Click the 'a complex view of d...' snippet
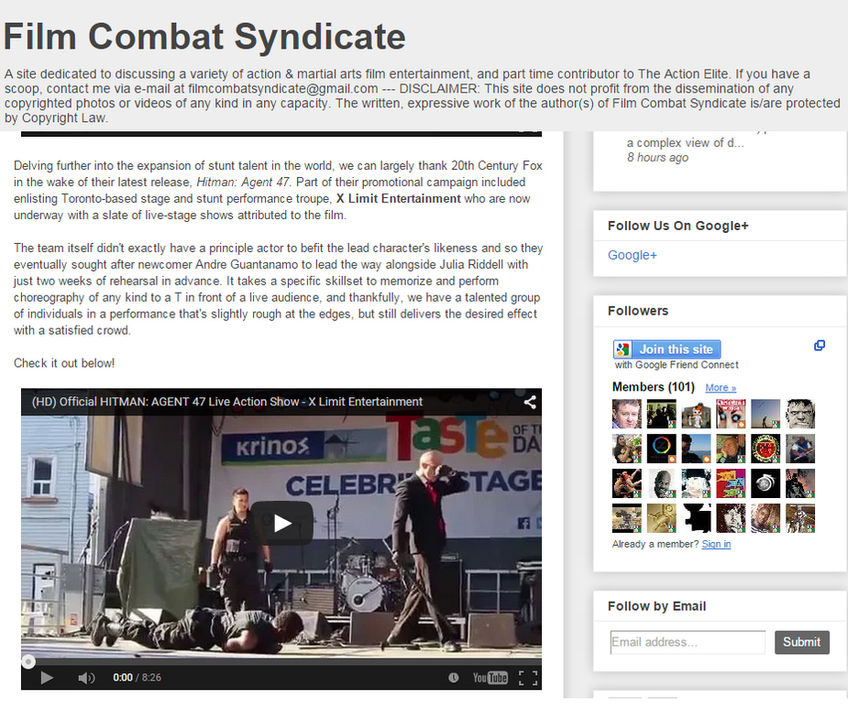The width and height of the screenshot is (848, 709). pyautogui.click(x=685, y=143)
